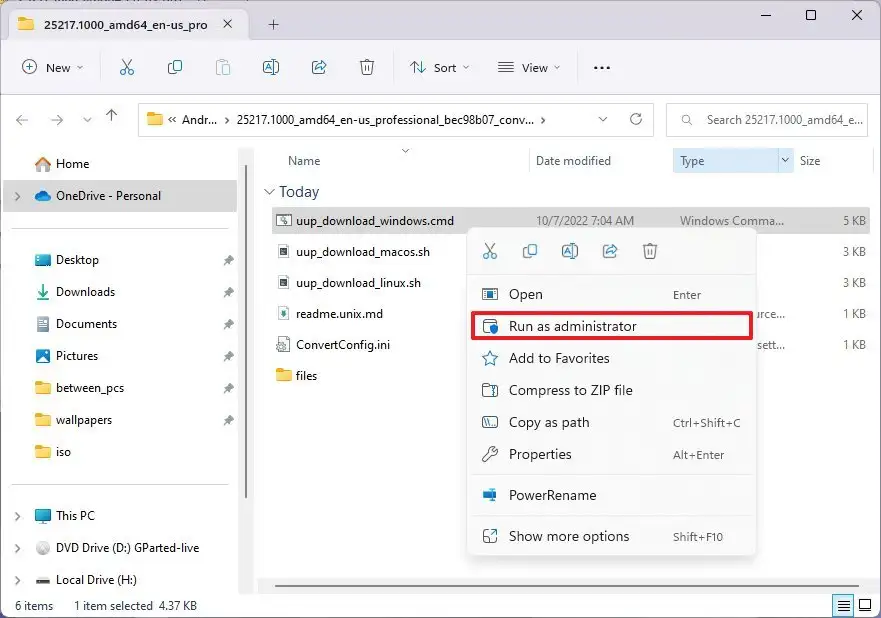Collapse the Today group
This screenshot has width=881, height=618.
pos(270,192)
